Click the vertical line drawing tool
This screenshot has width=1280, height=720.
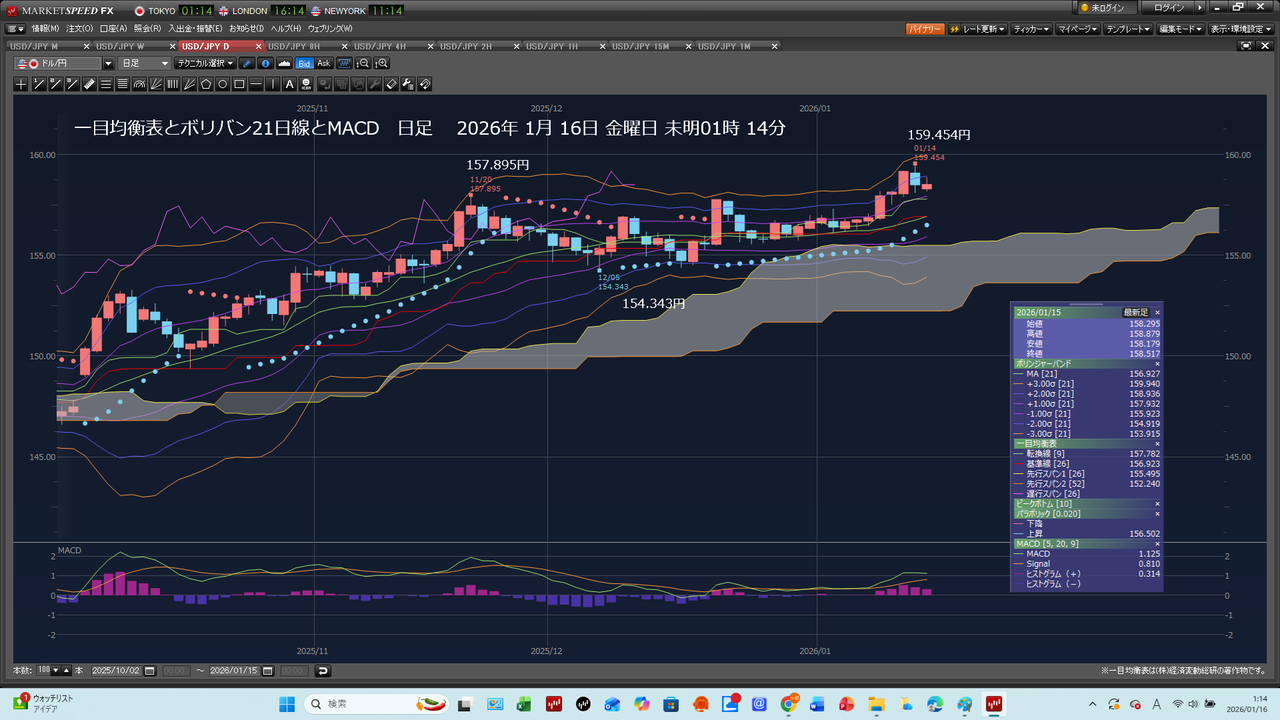pos(274,84)
